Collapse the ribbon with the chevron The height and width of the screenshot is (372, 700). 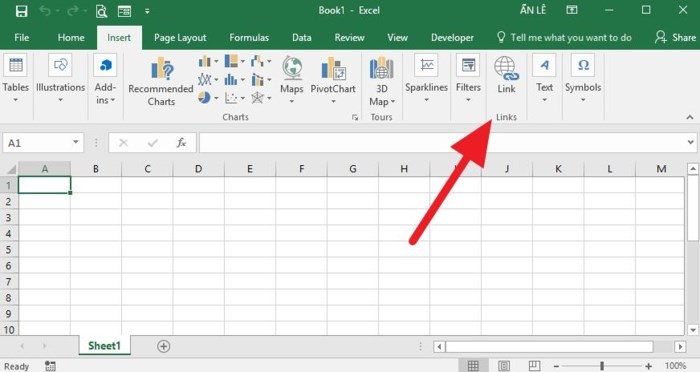coord(690,117)
